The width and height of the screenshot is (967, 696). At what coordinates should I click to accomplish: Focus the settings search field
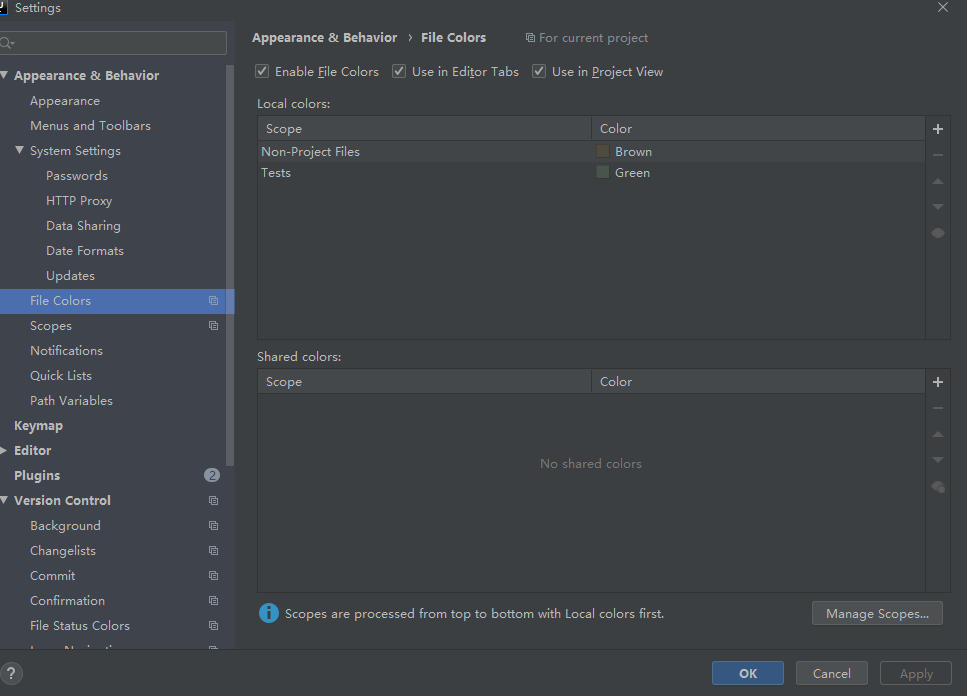pos(118,43)
